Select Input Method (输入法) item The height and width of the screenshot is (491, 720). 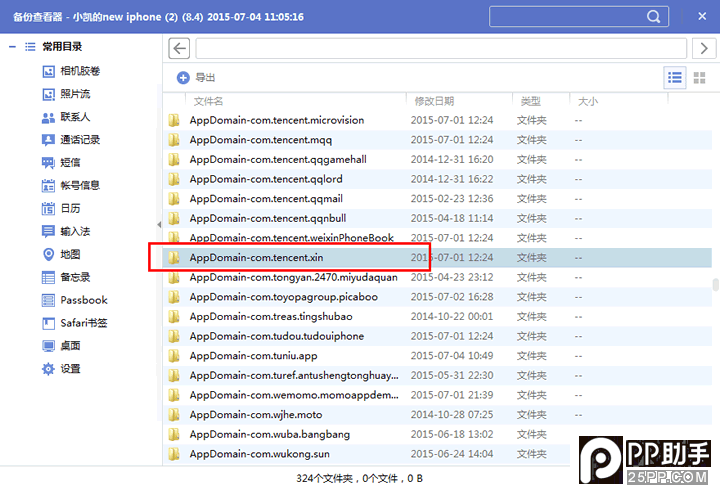click(66, 231)
